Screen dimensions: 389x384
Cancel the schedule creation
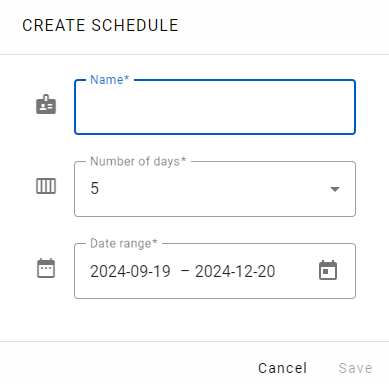tap(282, 368)
